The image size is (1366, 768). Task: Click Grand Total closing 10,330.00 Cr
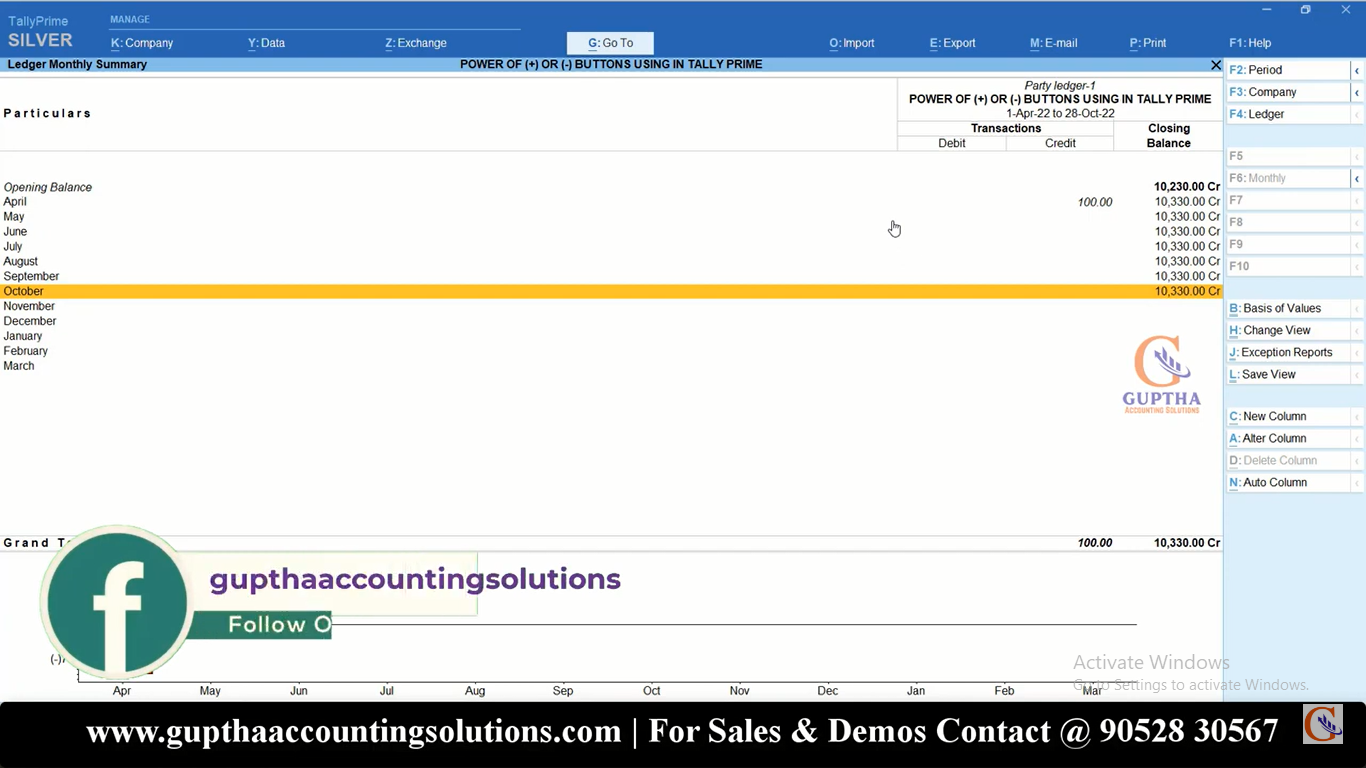[x=1187, y=543]
